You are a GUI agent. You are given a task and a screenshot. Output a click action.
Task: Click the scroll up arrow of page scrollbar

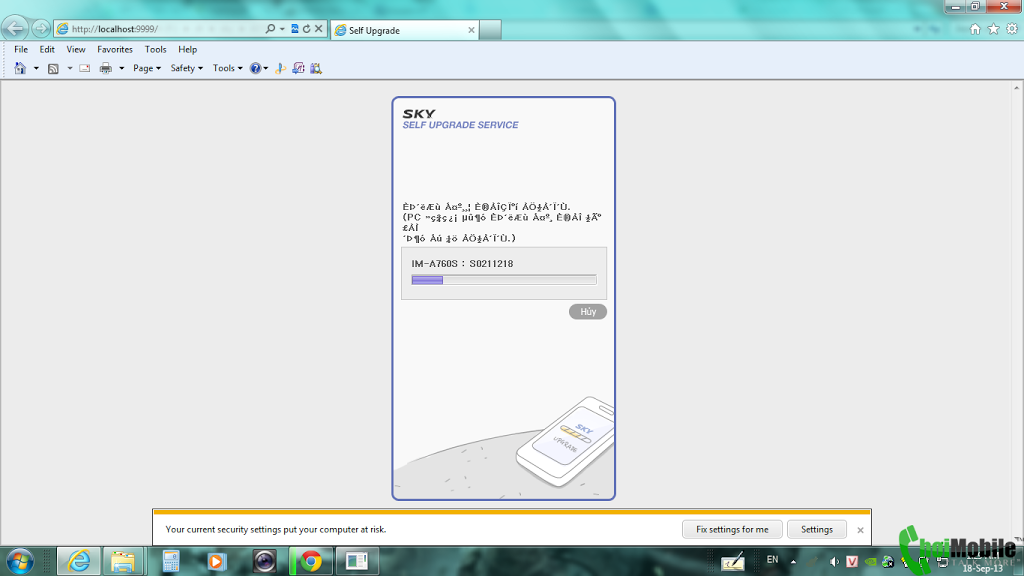pyautogui.click(x=1017, y=87)
